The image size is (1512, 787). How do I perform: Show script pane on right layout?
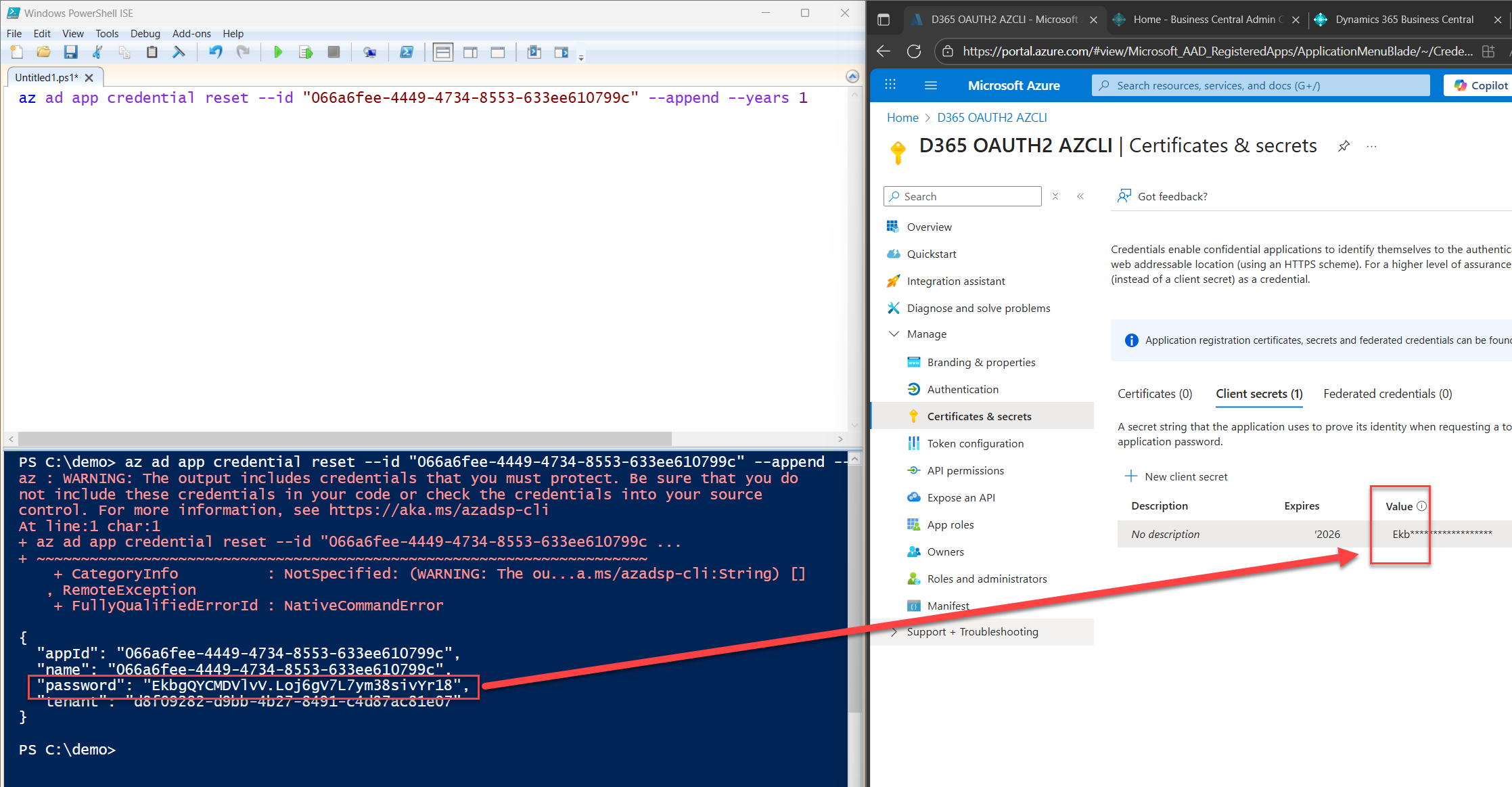[x=470, y=52]
